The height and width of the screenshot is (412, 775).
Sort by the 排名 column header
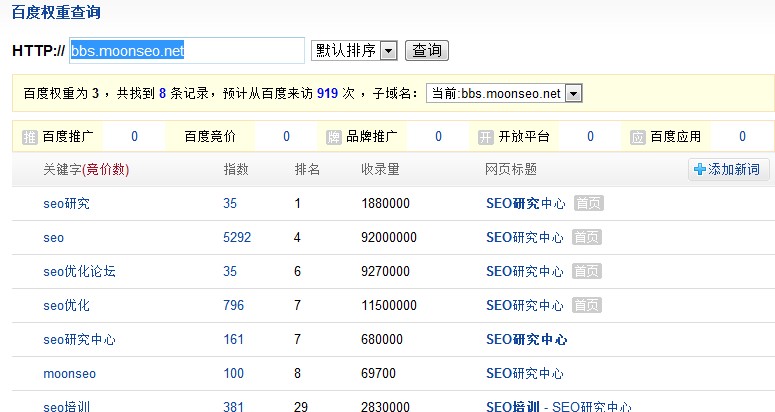[x=307, y=170]
